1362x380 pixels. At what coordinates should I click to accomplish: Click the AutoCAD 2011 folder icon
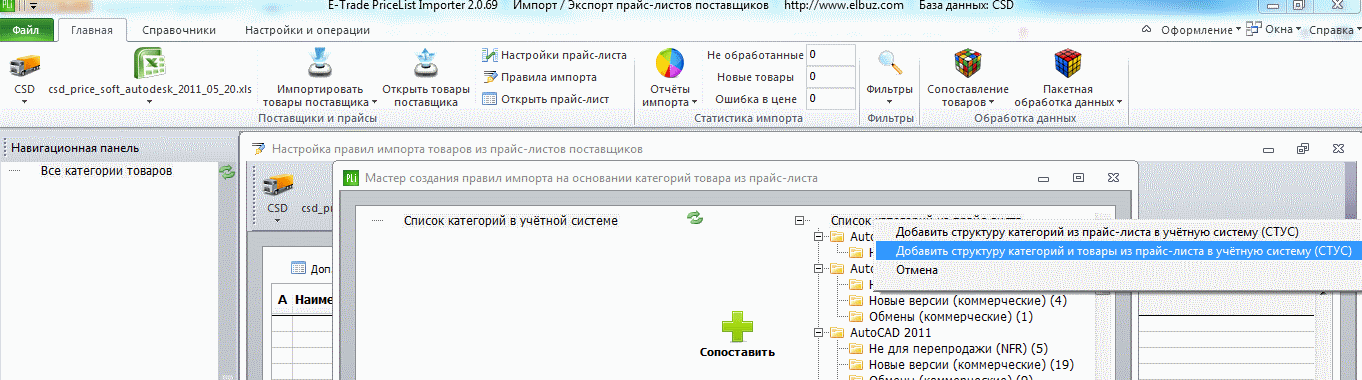(x=836, y=332)
